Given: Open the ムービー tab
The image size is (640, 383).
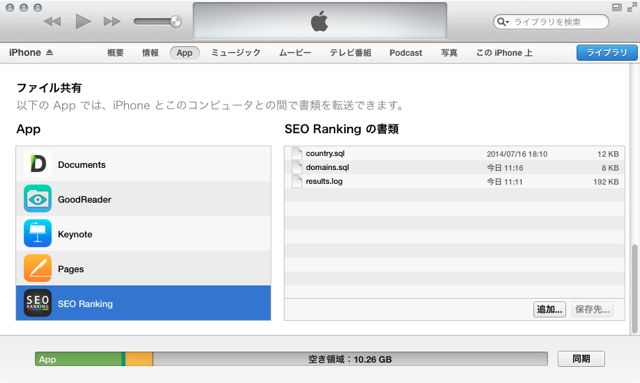Looking at the screenshot, I should [295, 53].
